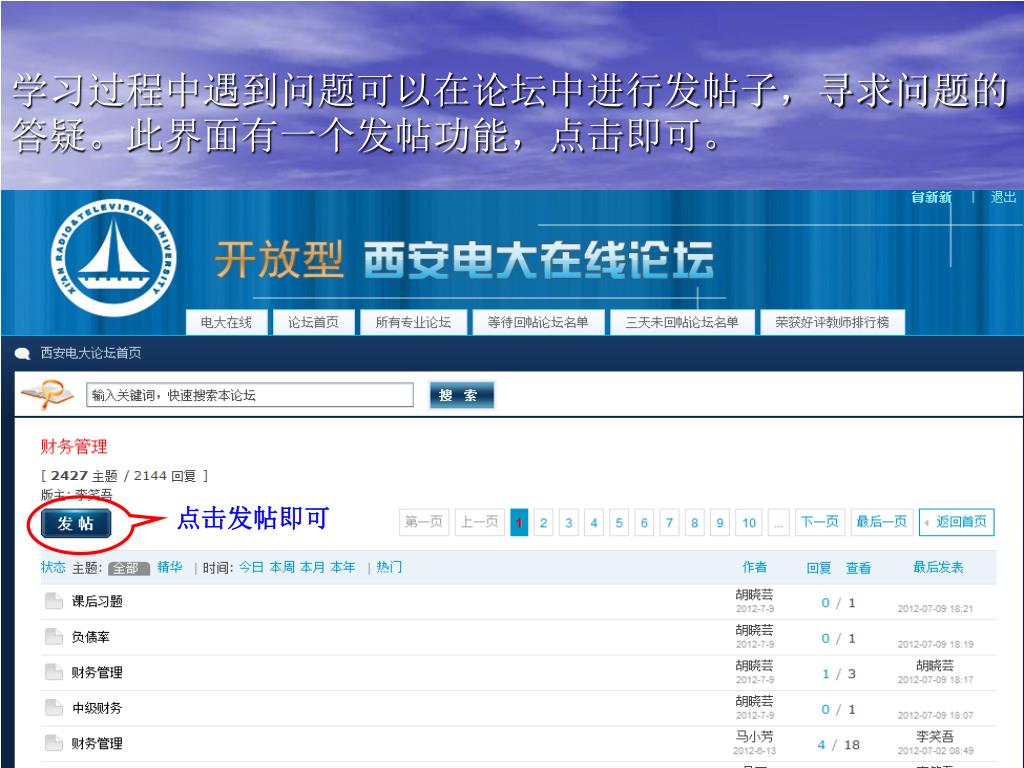This screenshot has height=768, width=1024.
Task: Click the speech bubble icon near 西安电大论坛首页
Action: [23, 354]
